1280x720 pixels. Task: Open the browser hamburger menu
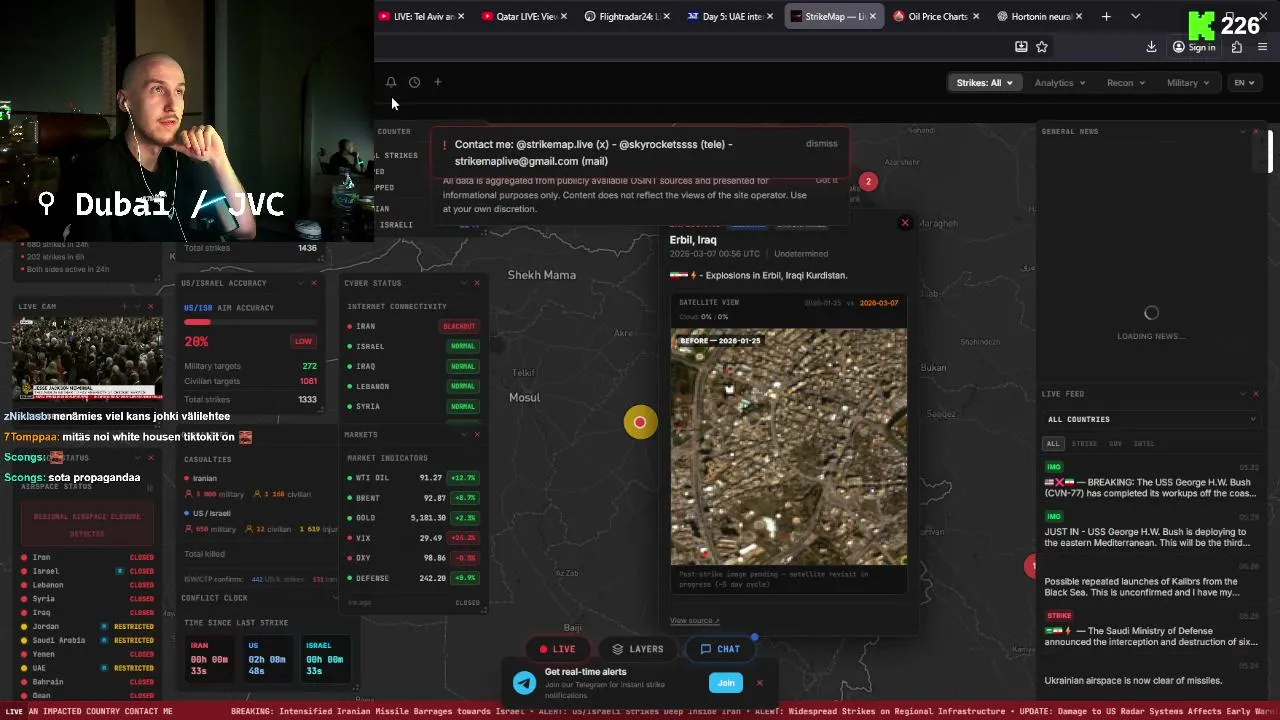tap(1264, 47)
